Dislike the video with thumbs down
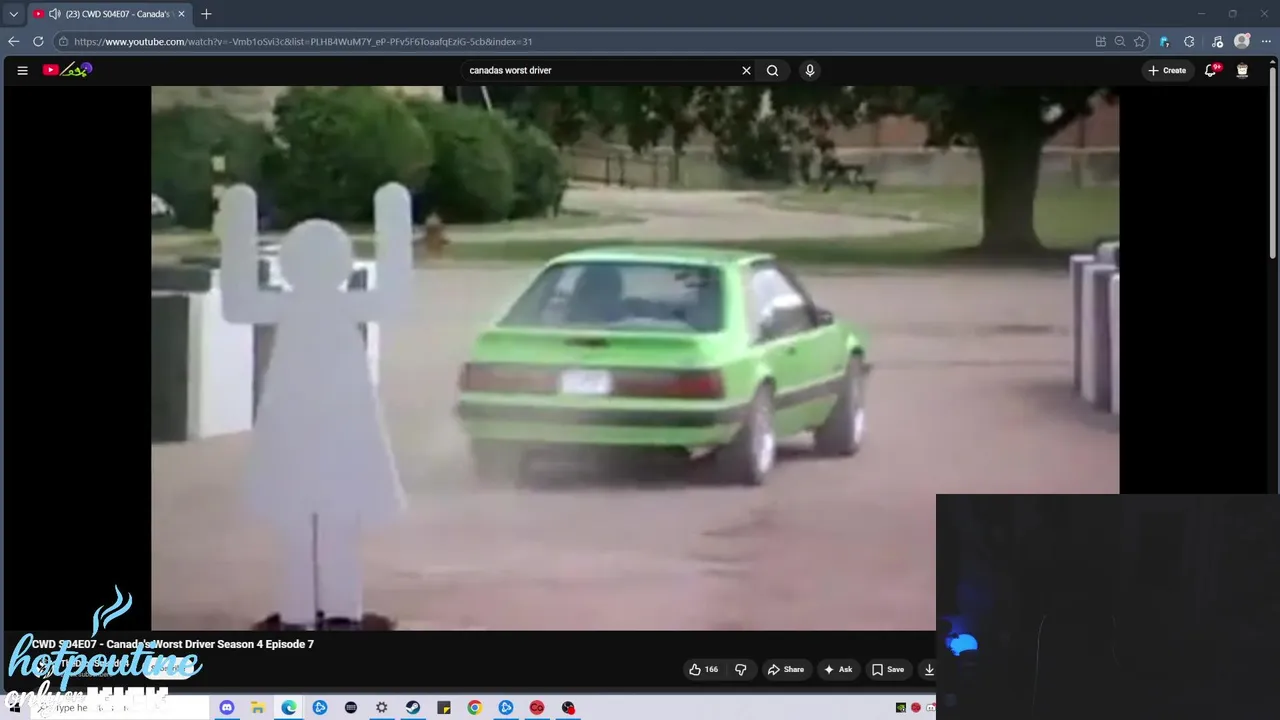Viewport: 1280px width, 720px height. pyautogui.click(x=741, y=669)
